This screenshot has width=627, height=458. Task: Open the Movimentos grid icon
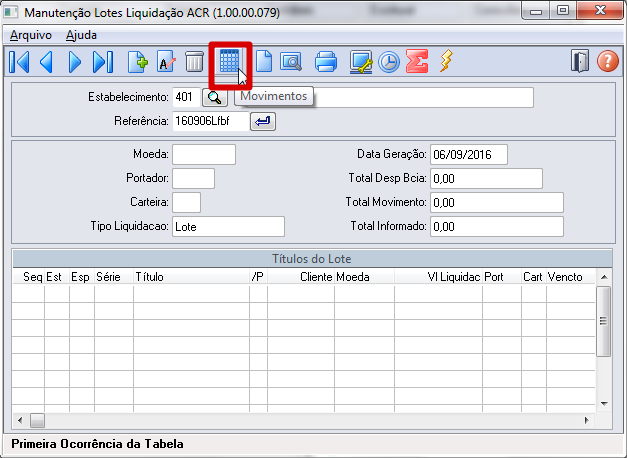point(230,62)
